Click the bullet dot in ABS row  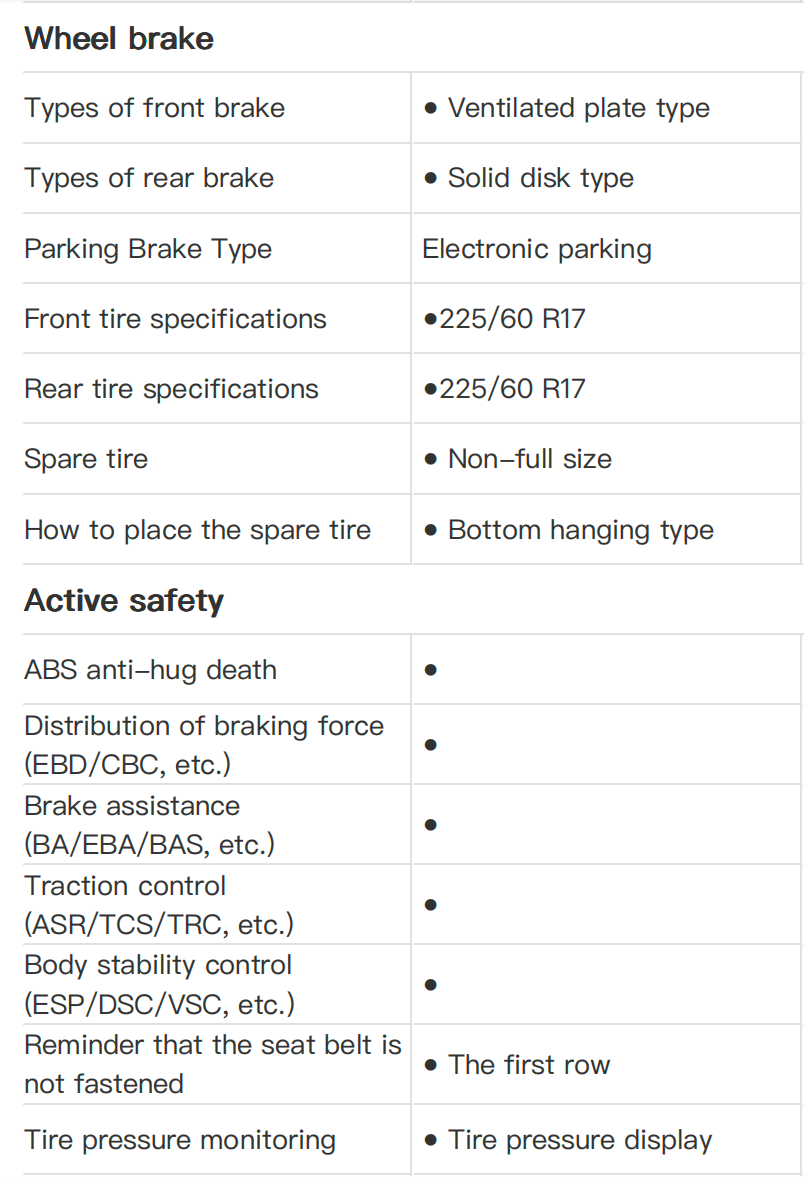point(431,669)
